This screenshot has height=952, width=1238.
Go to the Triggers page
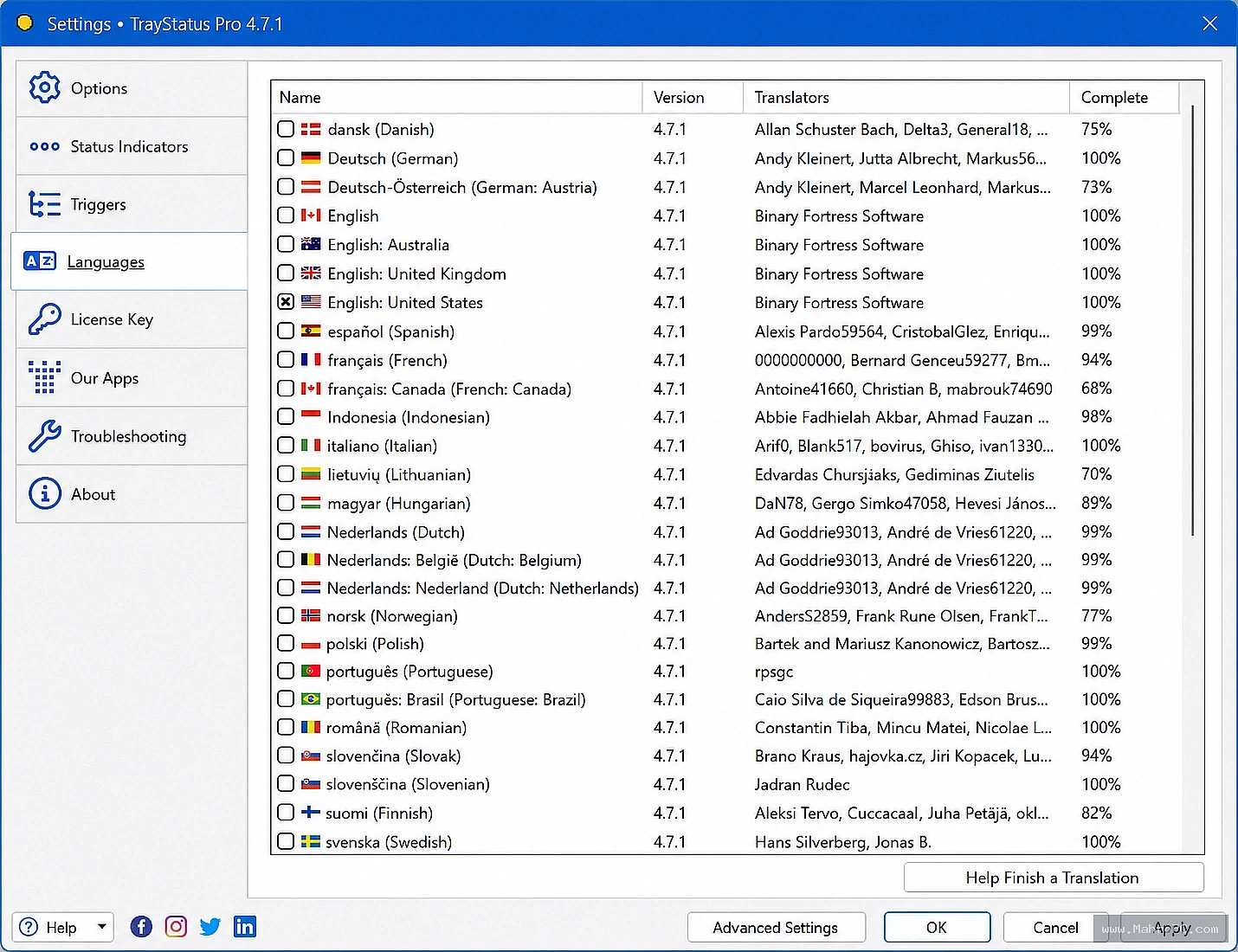tap(132, 204)
